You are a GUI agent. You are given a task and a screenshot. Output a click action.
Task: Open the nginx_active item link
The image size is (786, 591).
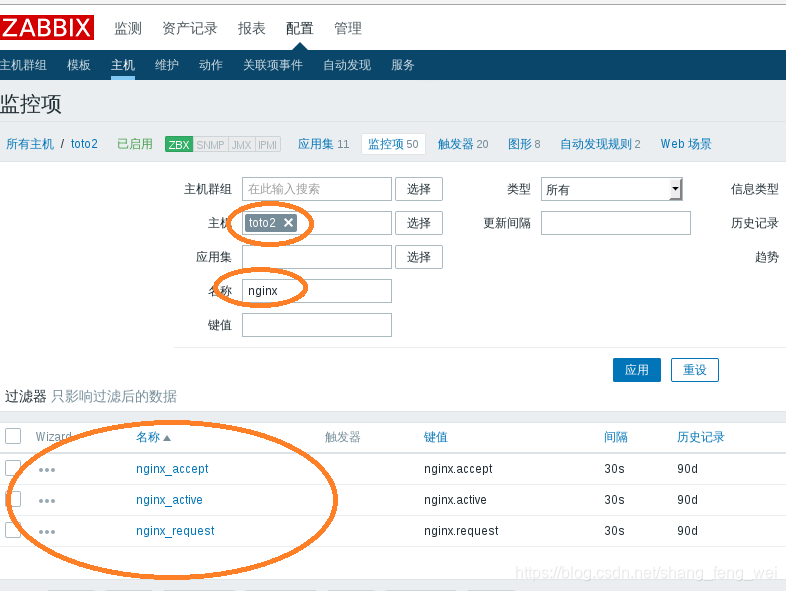tap(169, 500)
